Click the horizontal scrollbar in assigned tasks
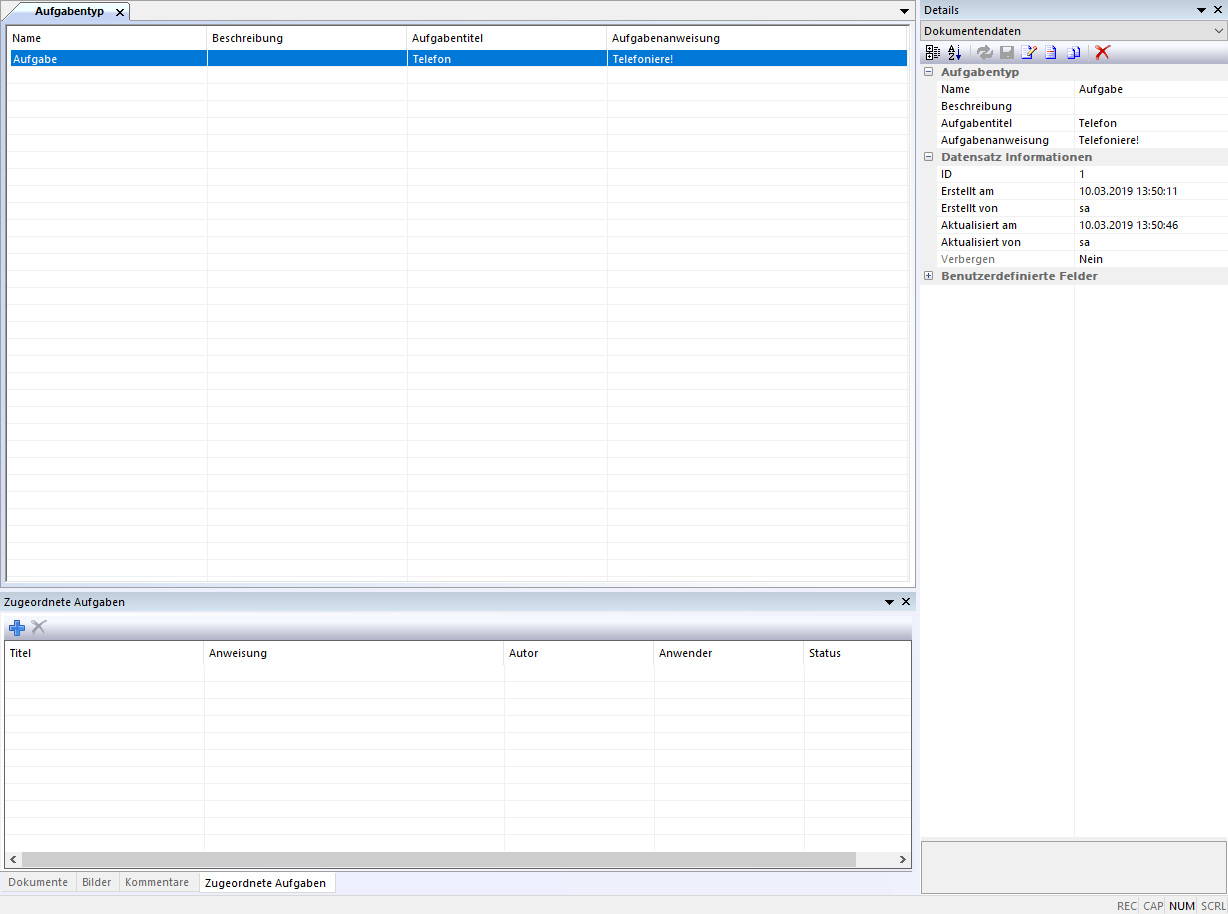1228x914 pixels. pyautogui.click(x=438, y=859)
